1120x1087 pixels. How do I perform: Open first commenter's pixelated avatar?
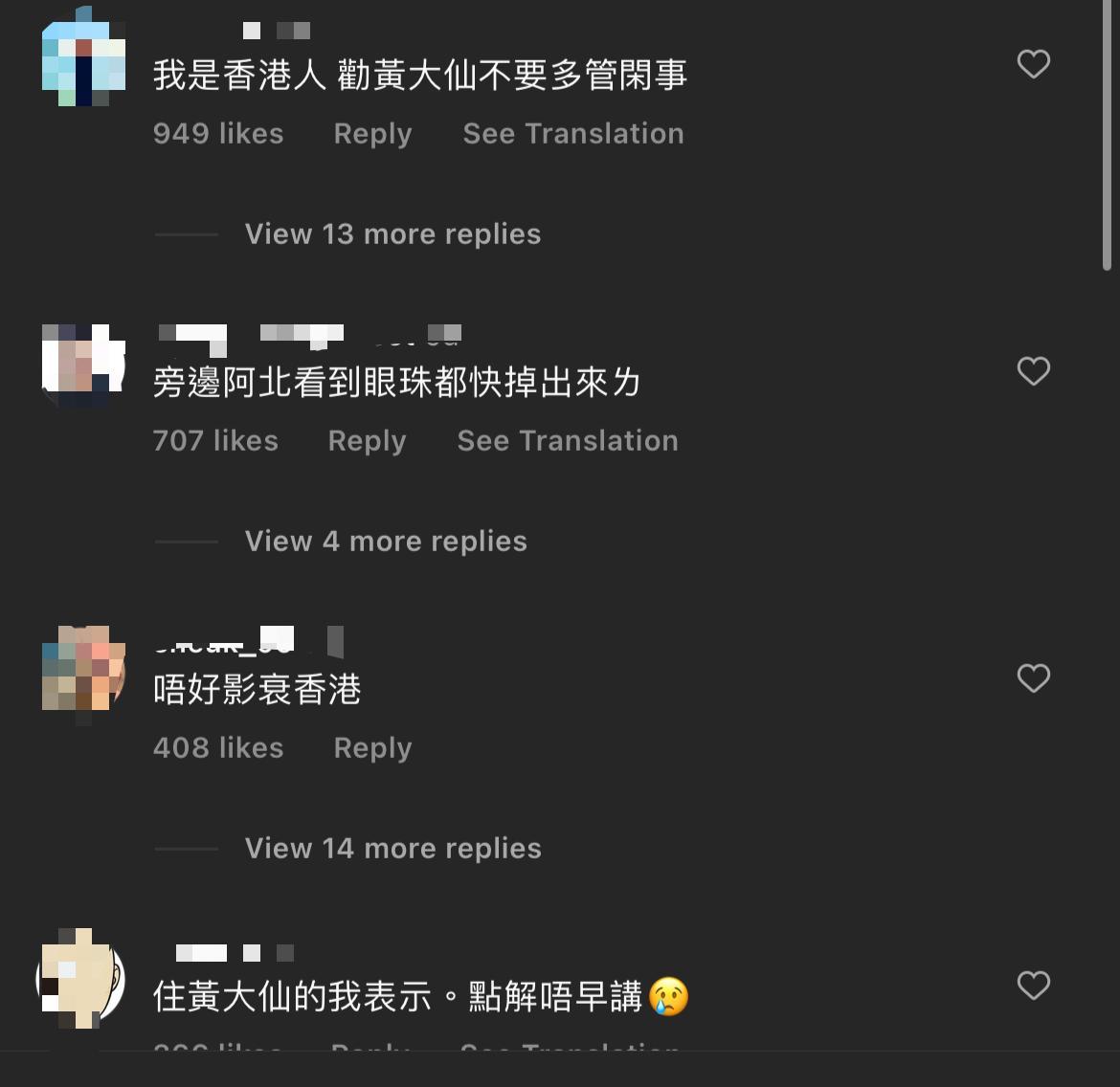(x=83, y=58)
